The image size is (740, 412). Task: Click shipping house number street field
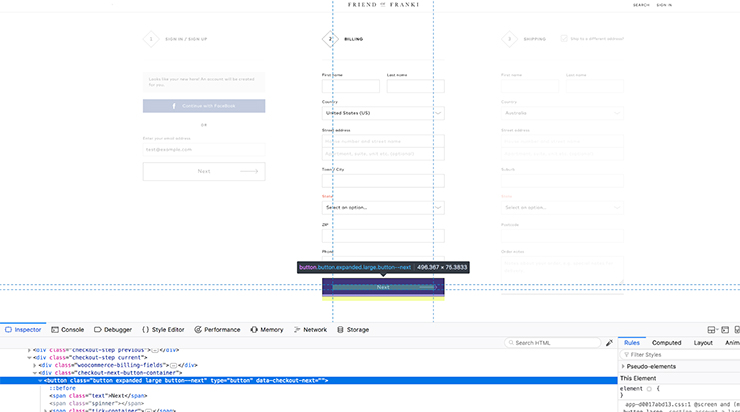(x=562, y=141)
